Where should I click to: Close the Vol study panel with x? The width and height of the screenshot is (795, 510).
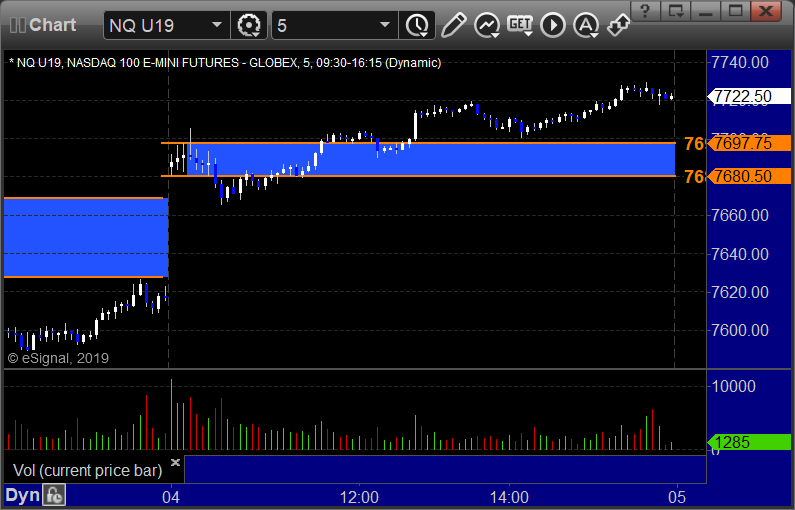pos(175,462)
